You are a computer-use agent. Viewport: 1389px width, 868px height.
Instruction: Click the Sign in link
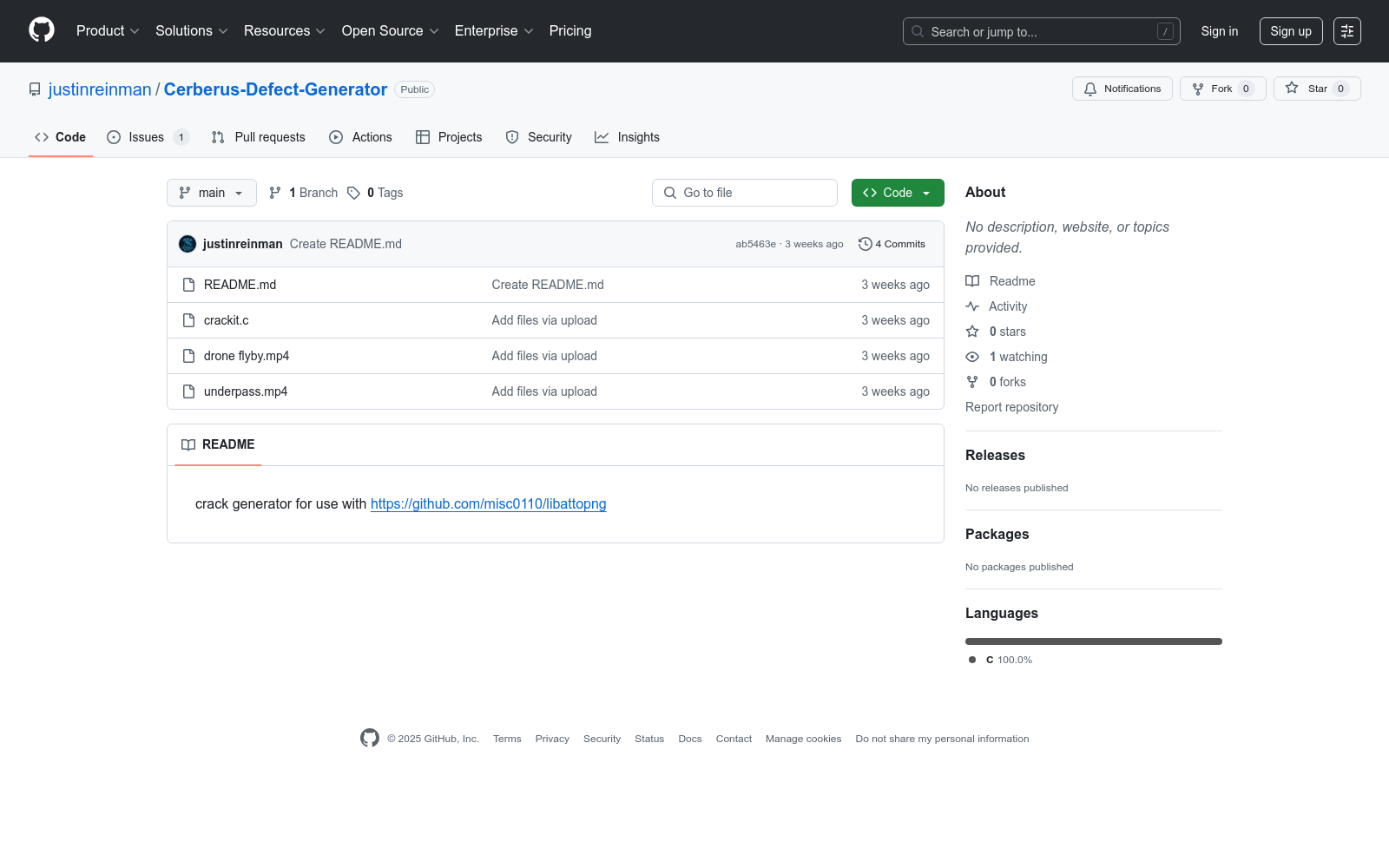tap(1220, 31)
